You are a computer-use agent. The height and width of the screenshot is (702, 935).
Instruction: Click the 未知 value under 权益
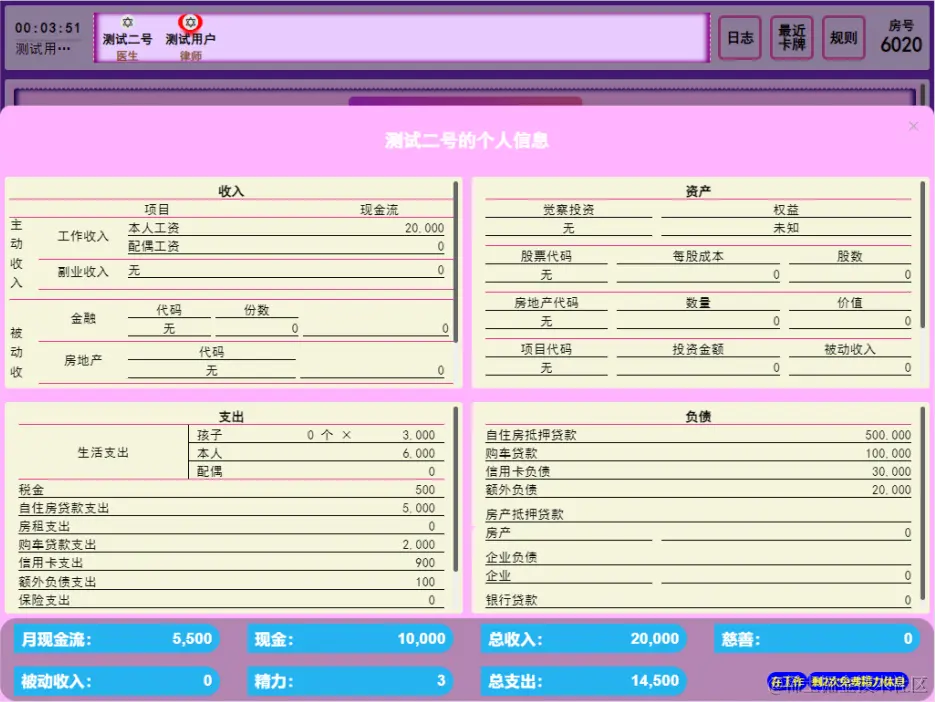point(786,228)
